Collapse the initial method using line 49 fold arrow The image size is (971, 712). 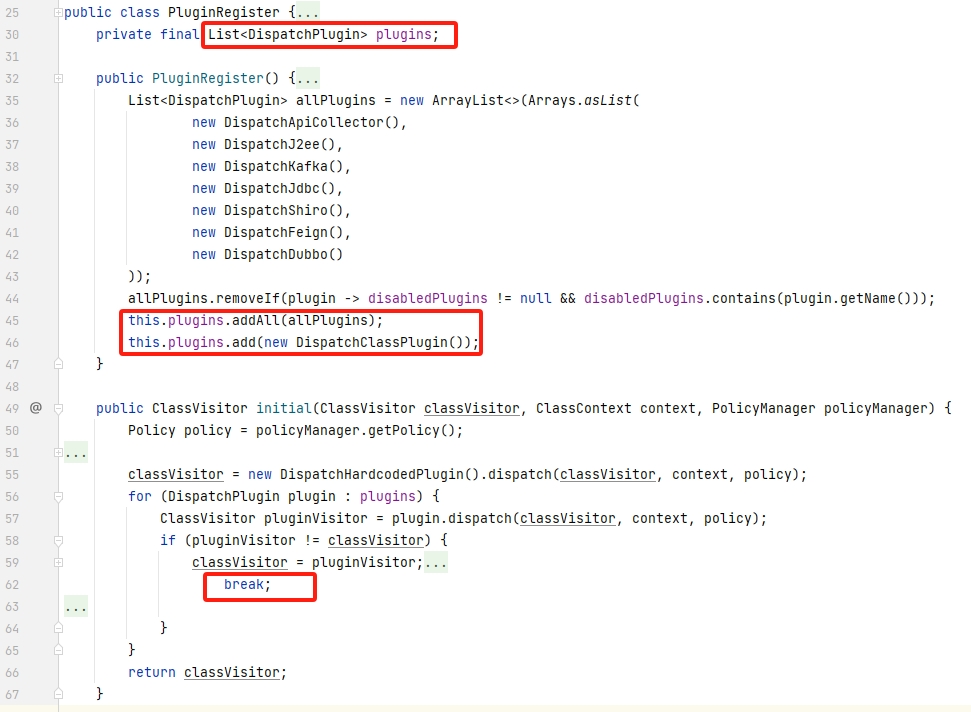tap(59, 408)
